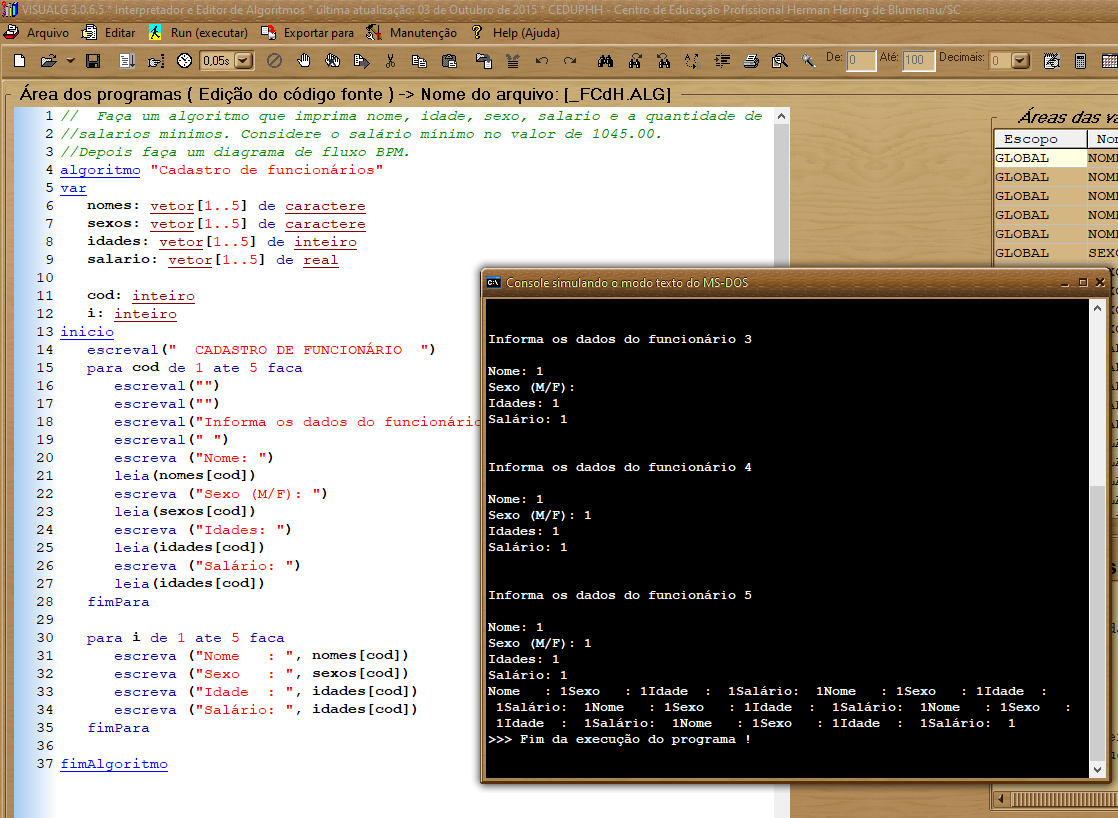Cut selection with the scissors icon
The image size is (1118, 818).
(390, 61)
